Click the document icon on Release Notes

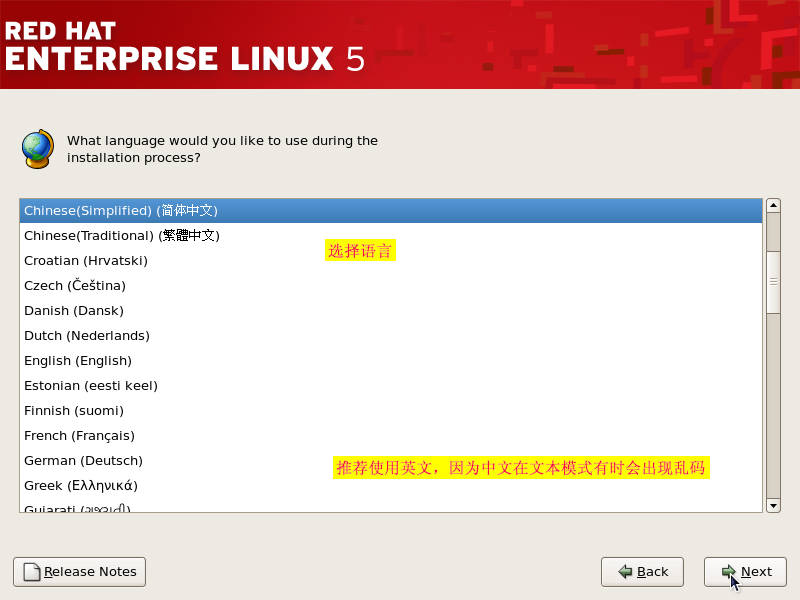pos(32,572)
